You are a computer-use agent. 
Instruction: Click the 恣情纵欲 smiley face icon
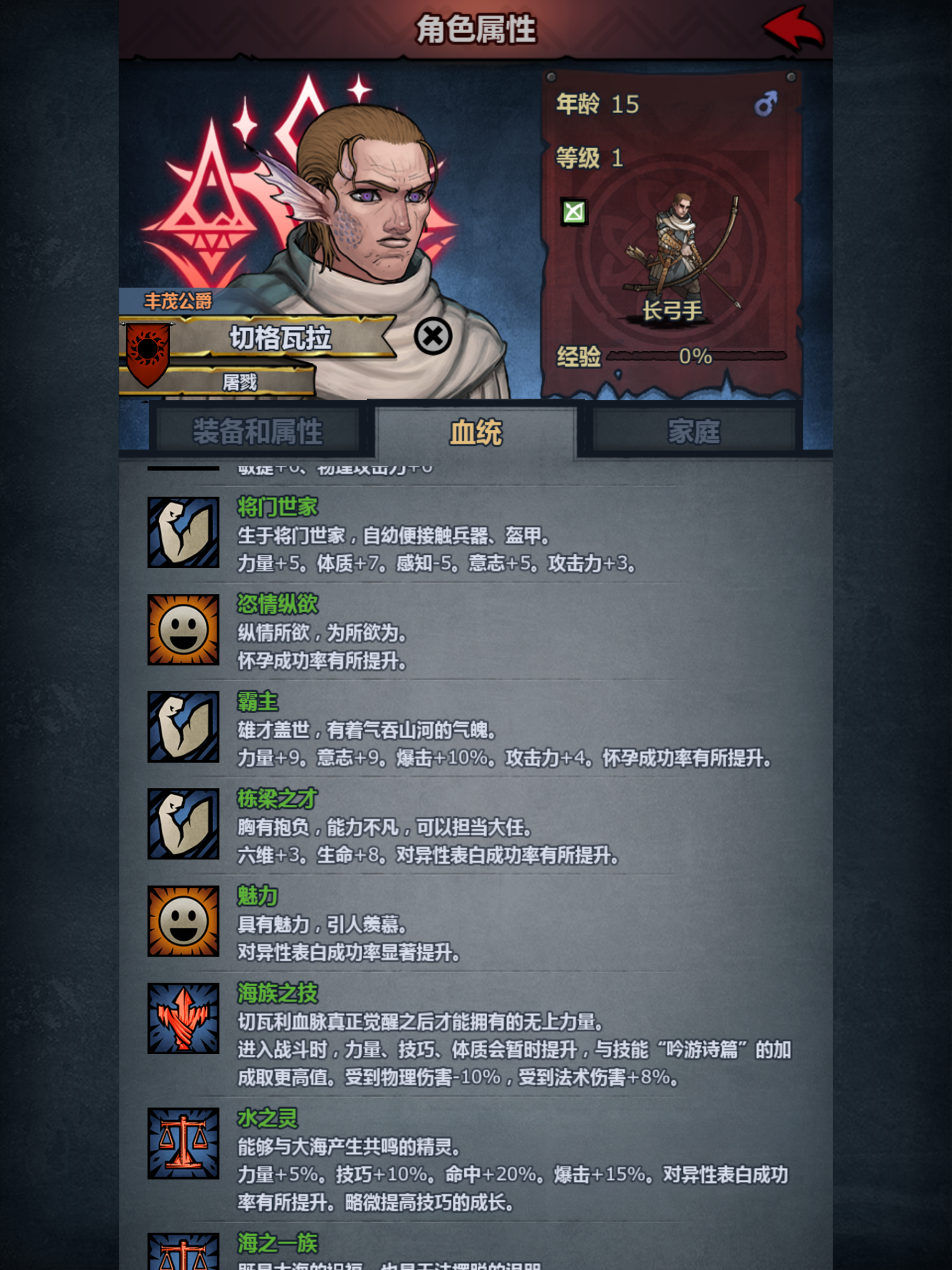point(183,629)
